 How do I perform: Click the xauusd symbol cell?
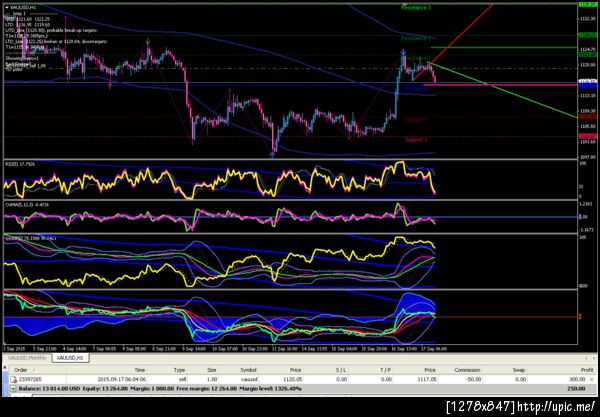coord(249,380)
